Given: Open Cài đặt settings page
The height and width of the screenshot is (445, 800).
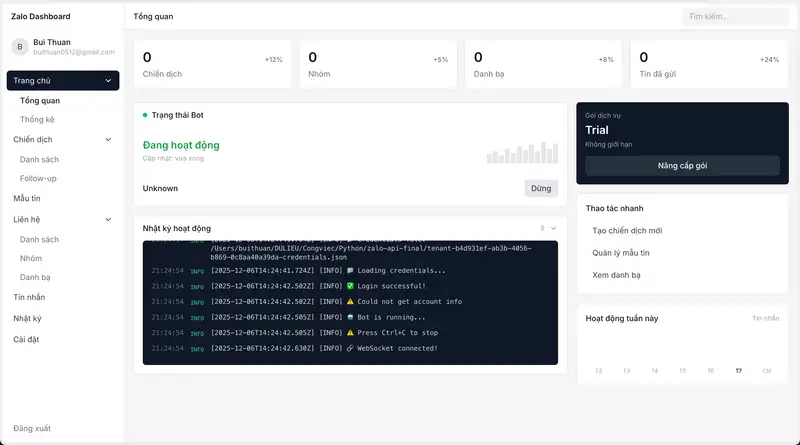Looking at the screenshot, I should (x=26, y=339).
